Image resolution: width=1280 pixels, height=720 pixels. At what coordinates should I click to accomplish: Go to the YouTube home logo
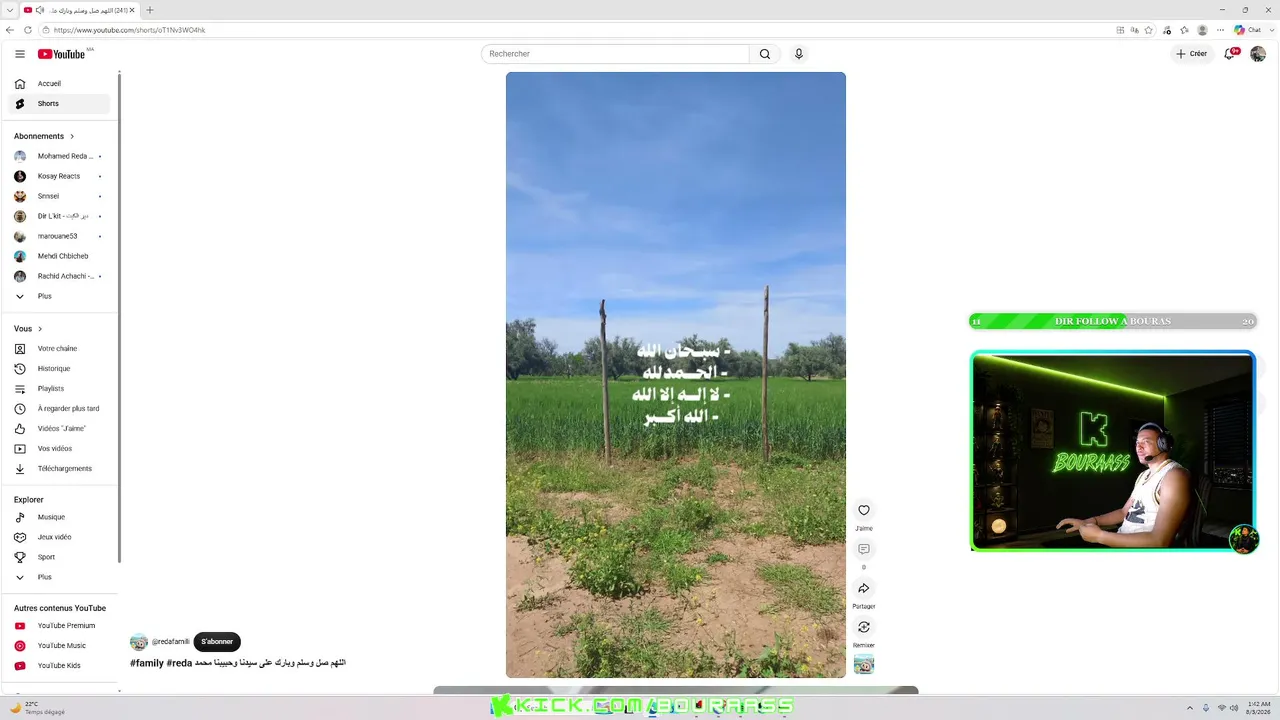tap(62, 54)
